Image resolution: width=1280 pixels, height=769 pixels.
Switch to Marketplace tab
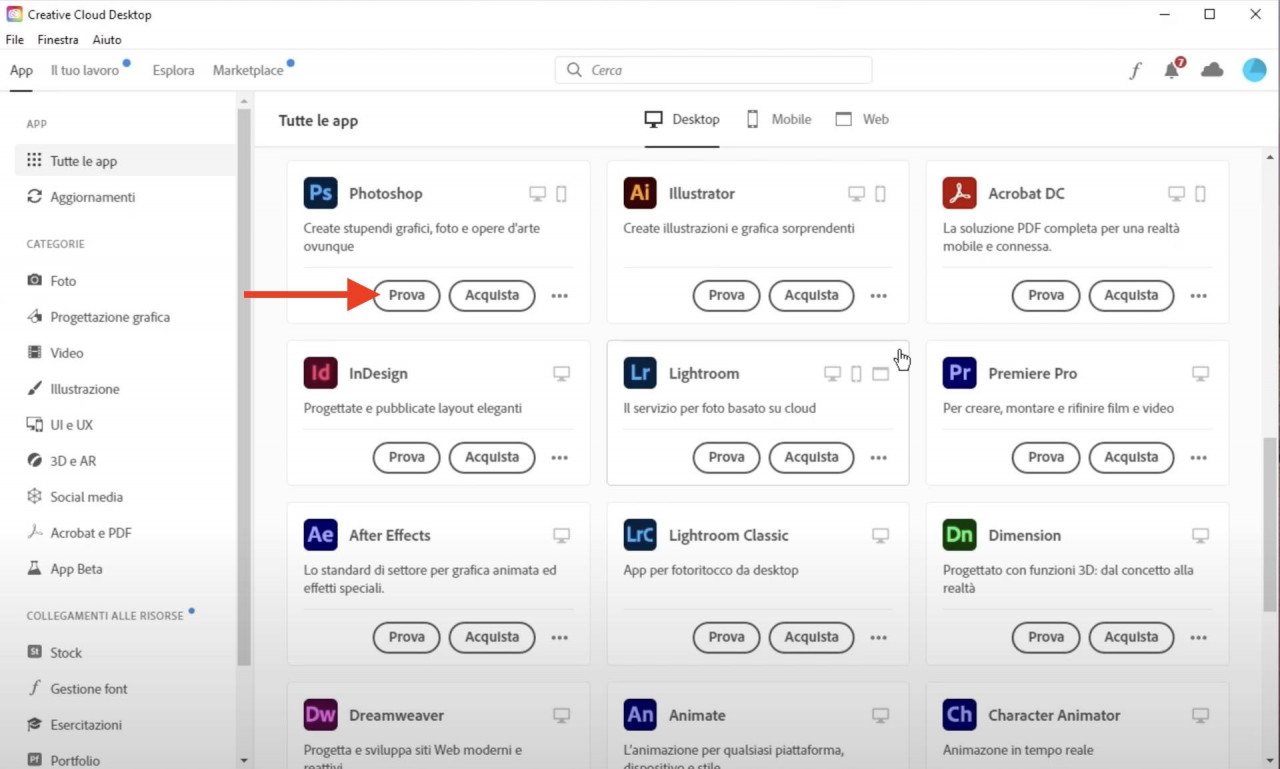248,70
